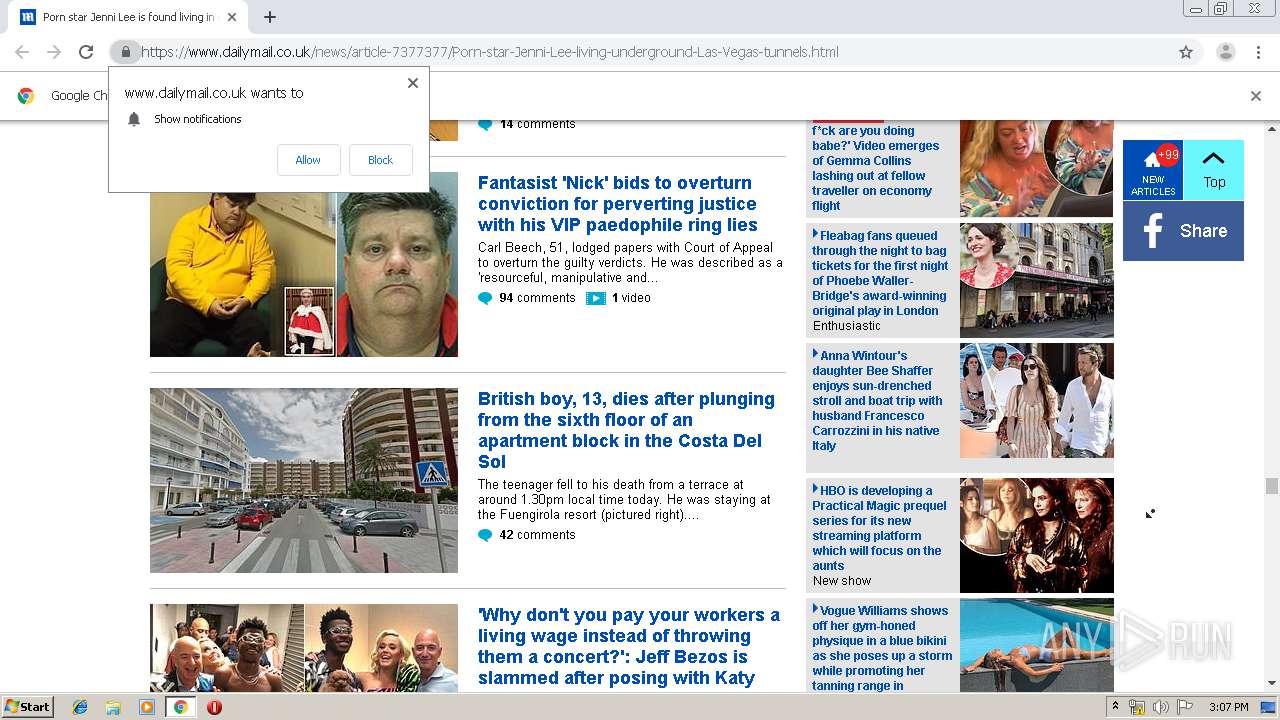Open British boy Costa Del Sol headline
Screen dimensions: 1280x720
tap(626, 430)
